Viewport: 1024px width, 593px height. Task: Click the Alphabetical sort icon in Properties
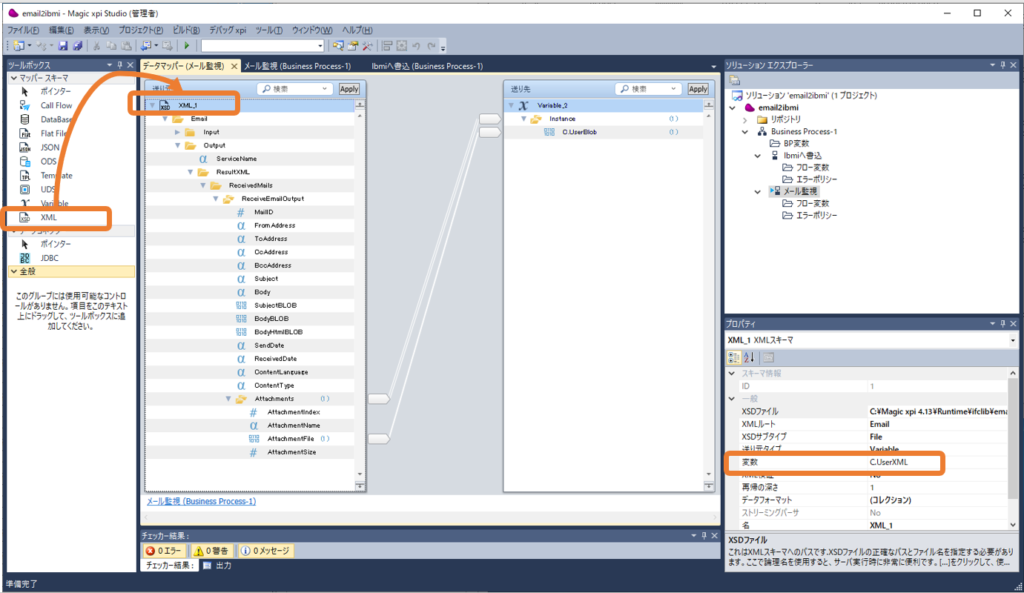click(749, 357)
